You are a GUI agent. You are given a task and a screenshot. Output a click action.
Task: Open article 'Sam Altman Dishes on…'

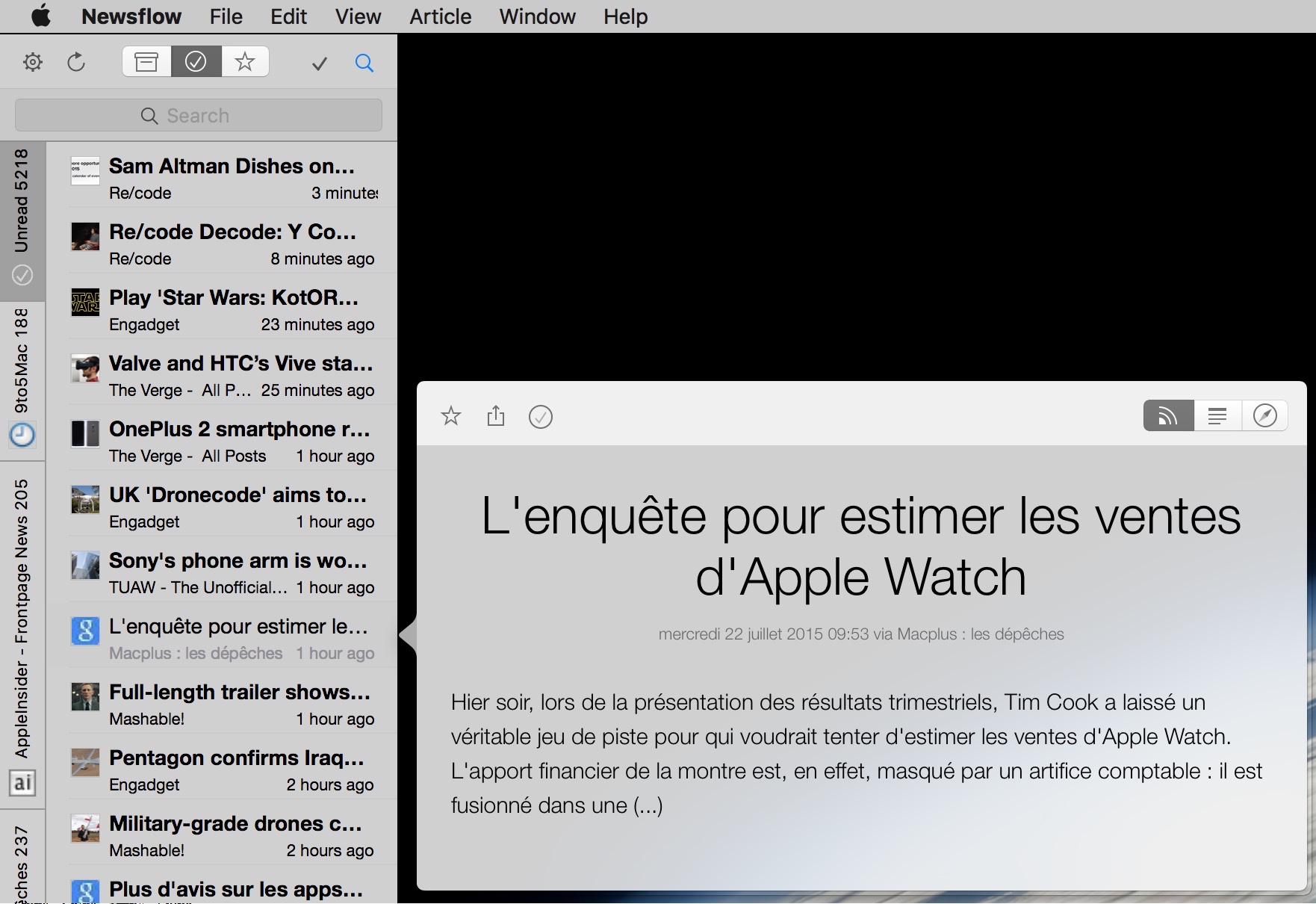point(222,175)
